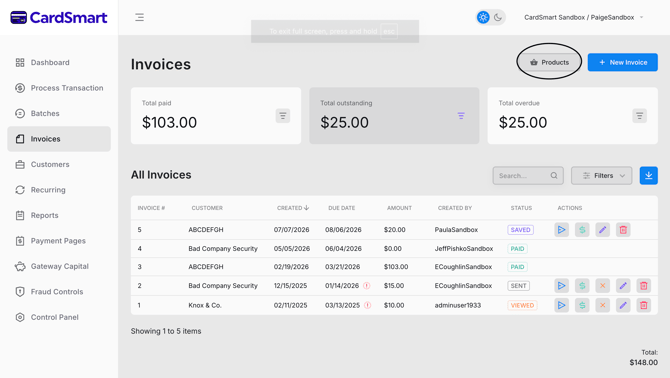Click the invoice Search field
The height and width of the screenshot is (378, 670).
tap(528, 176)
